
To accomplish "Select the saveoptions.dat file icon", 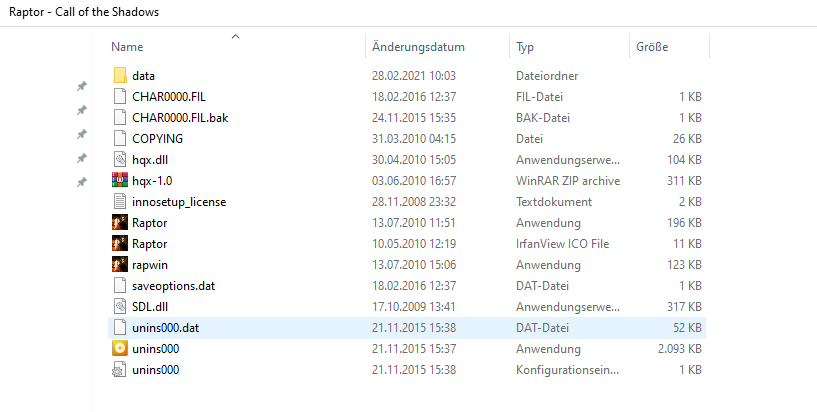I will point(120,285).
